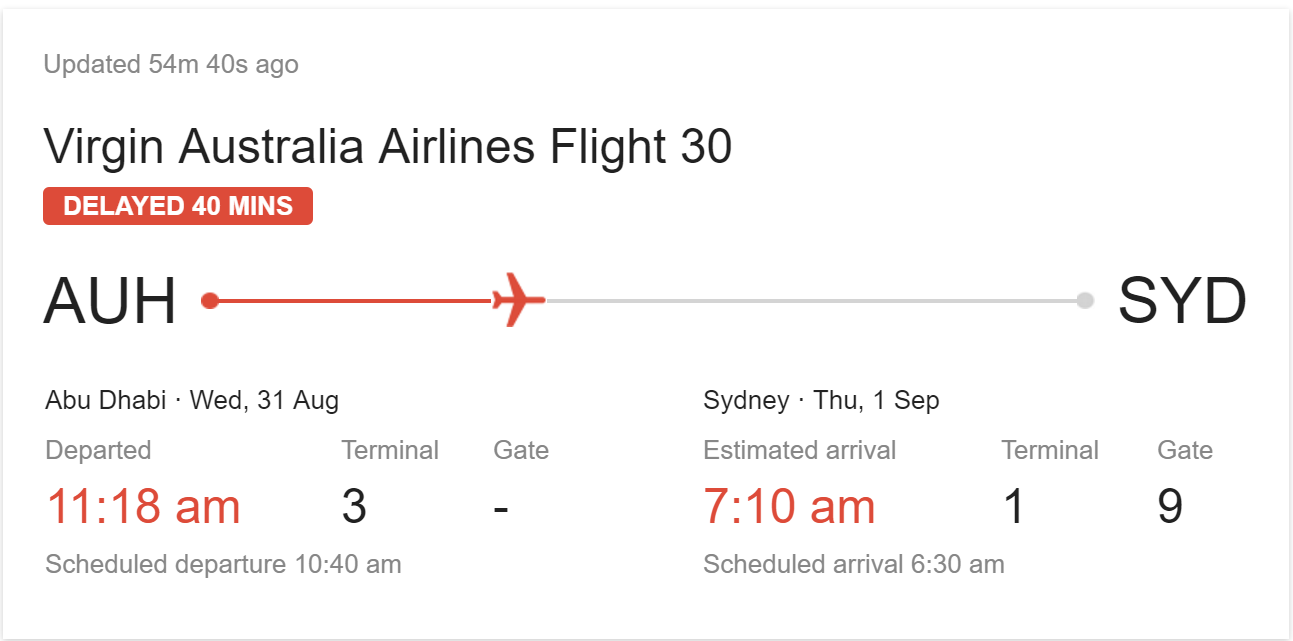Click the AUH airport code
Image resolution: width=1293 pixels, height=641 pixels.
(110, 301)
